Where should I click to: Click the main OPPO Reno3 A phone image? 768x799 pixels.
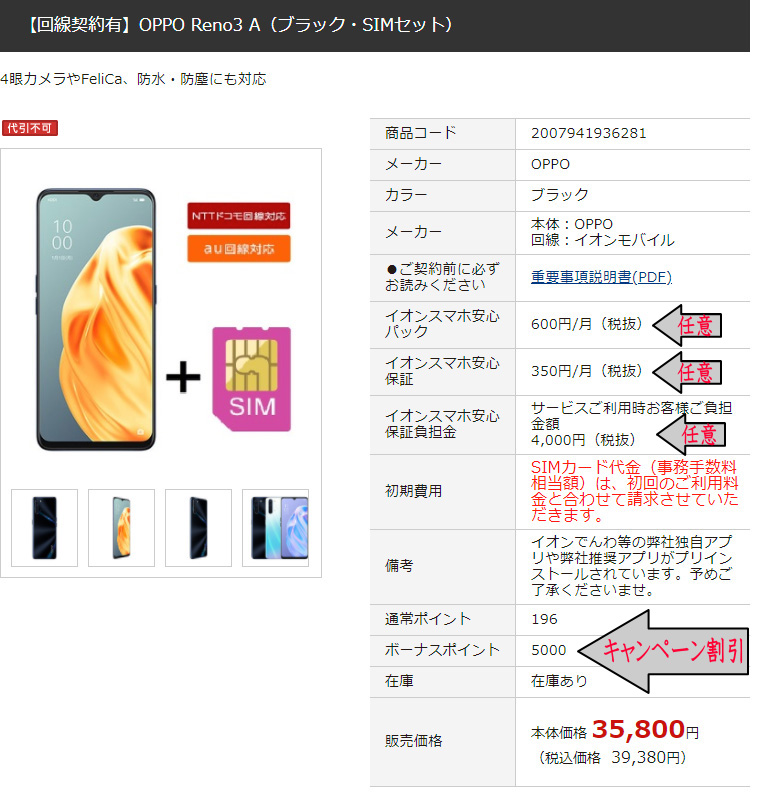click(96, 319)
